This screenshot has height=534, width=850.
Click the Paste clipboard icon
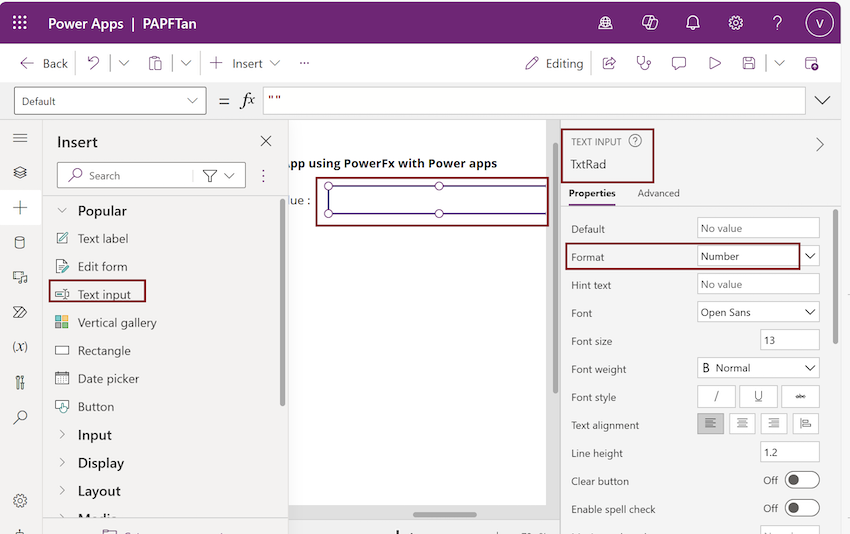[x=155, y=63]
